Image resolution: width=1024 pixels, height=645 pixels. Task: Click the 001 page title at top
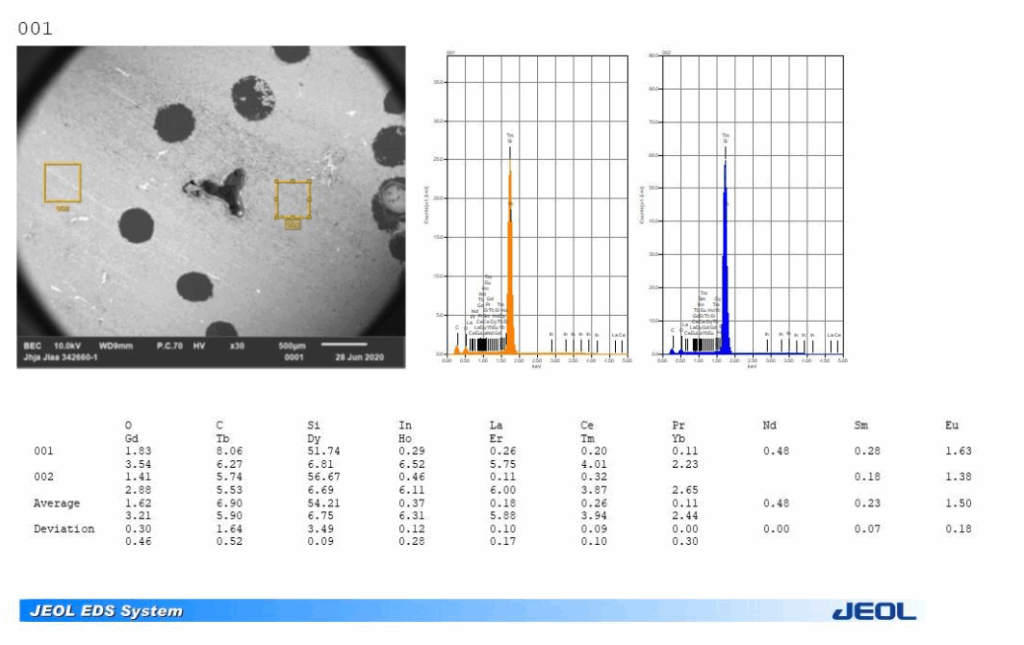tap(34, 29)
